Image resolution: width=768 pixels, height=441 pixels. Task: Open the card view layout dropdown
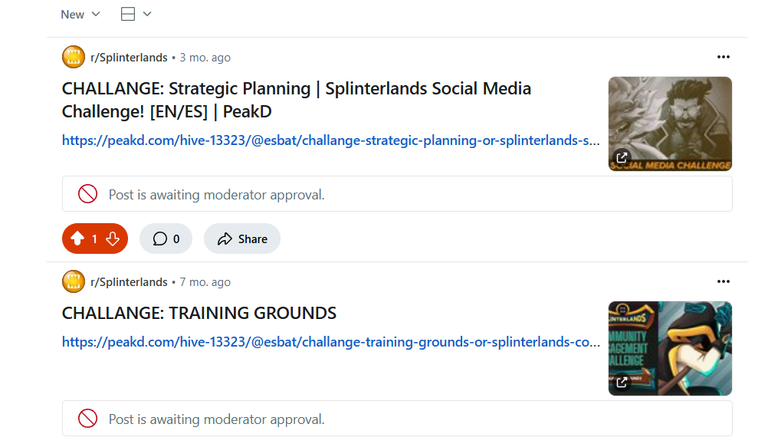[x=136, y=14]
